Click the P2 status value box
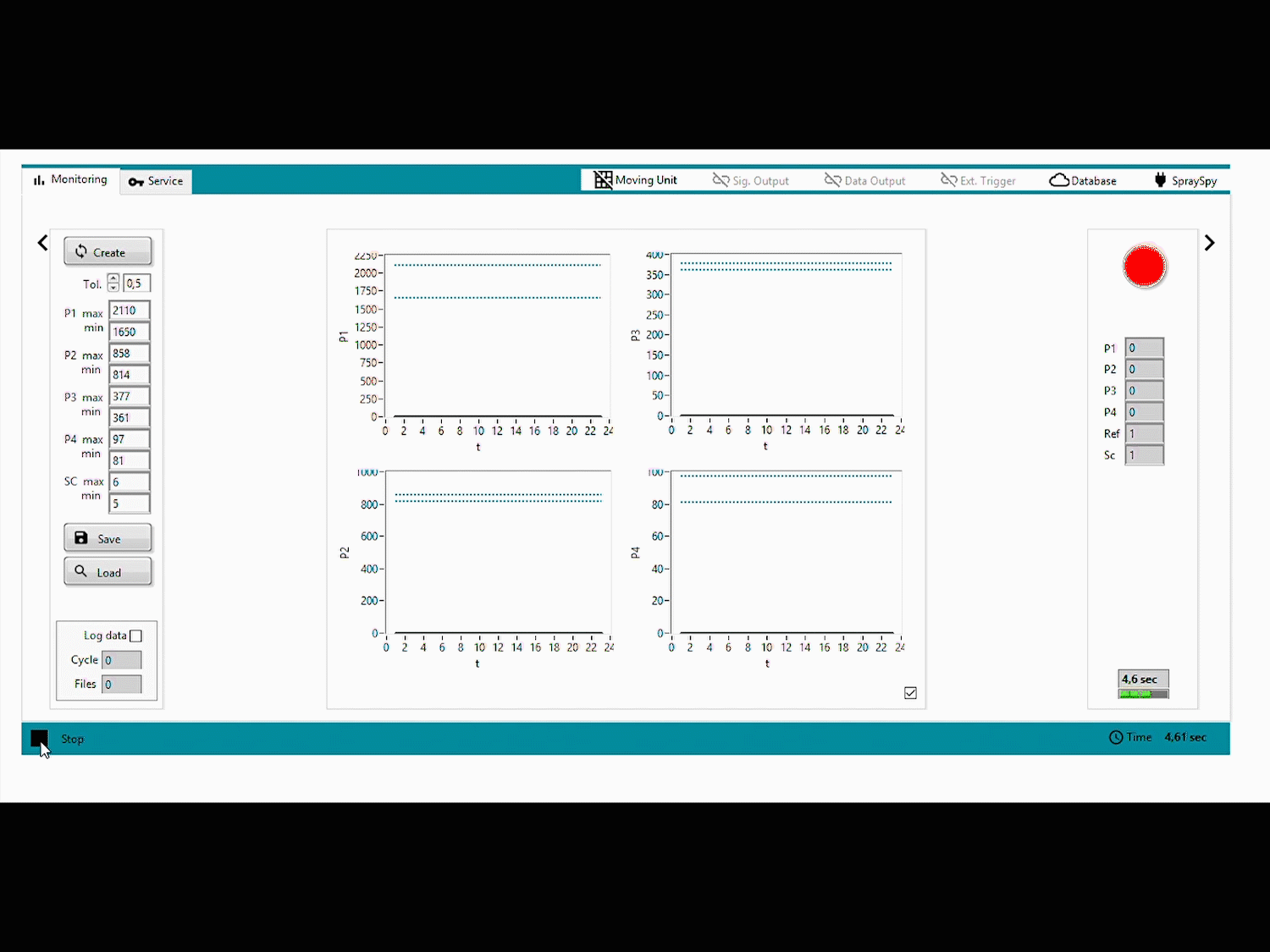The width and height of the screenshot is (1270, 952). [x=1144, y=369]
